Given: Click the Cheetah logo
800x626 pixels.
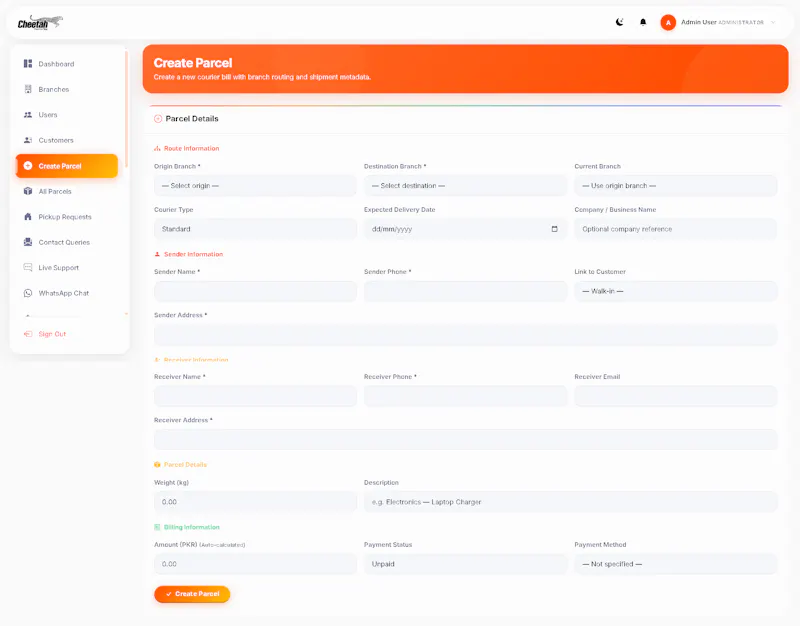Looking at the screenshot, I should pos(40,22).
